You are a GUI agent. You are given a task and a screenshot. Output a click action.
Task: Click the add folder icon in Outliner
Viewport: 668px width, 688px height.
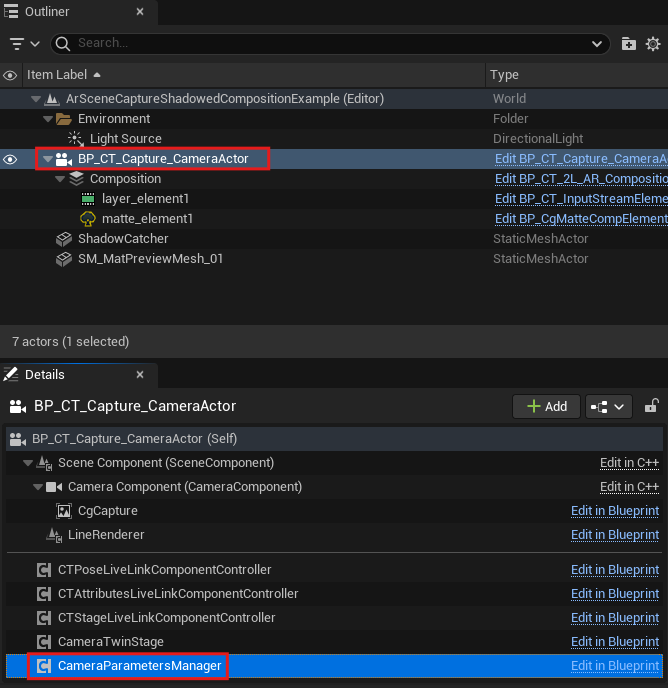(x=628, y=44)
